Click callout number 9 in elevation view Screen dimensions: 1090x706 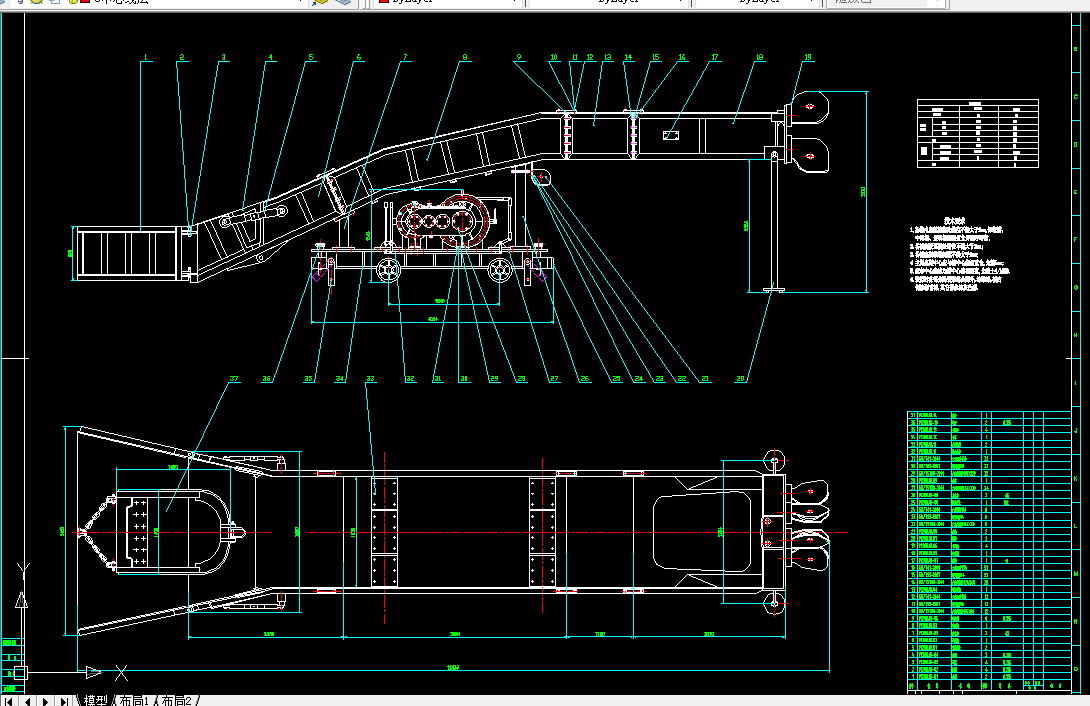(x=519, y=58)
